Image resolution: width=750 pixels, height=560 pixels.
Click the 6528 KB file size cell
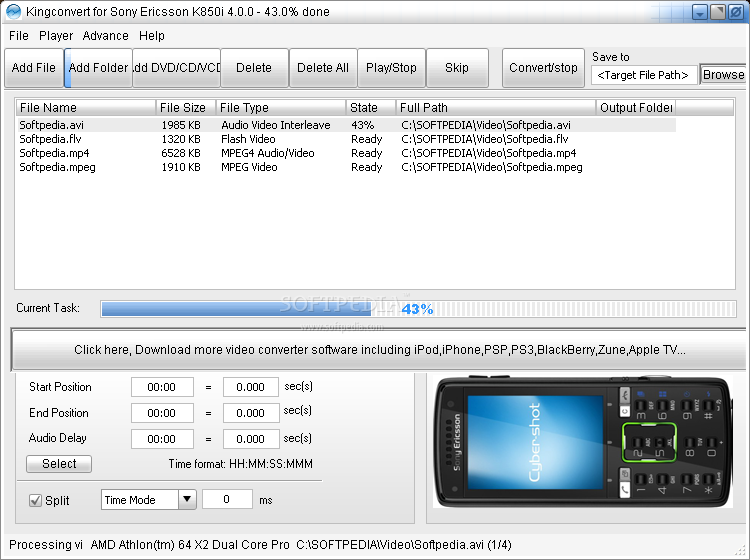181,153
